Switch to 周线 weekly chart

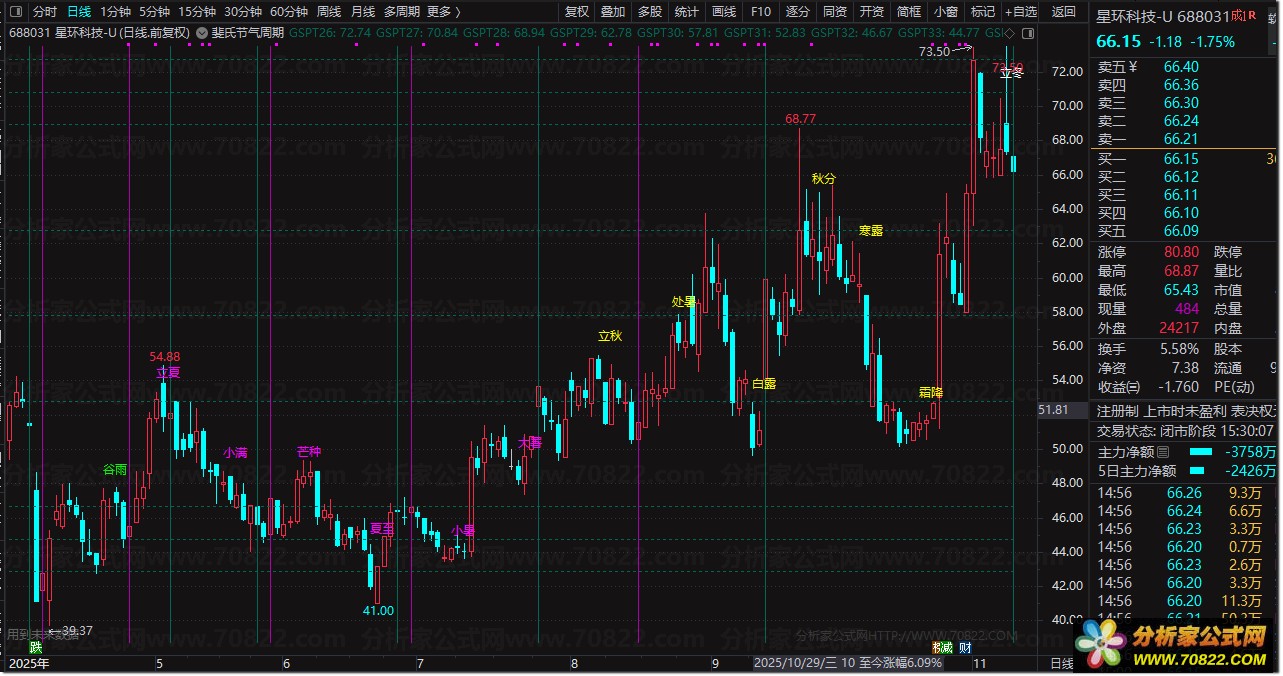(x=329, y=12)
